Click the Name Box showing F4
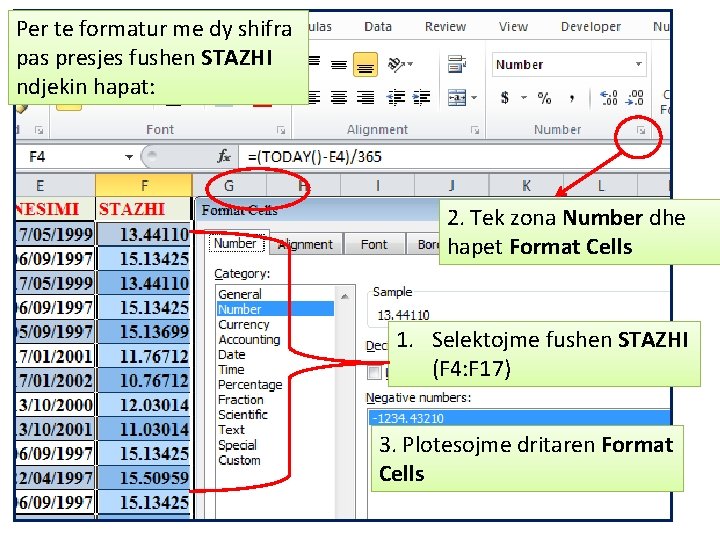Screen dimensions: 720x540 pyautogui.click(x=69, y=157)
